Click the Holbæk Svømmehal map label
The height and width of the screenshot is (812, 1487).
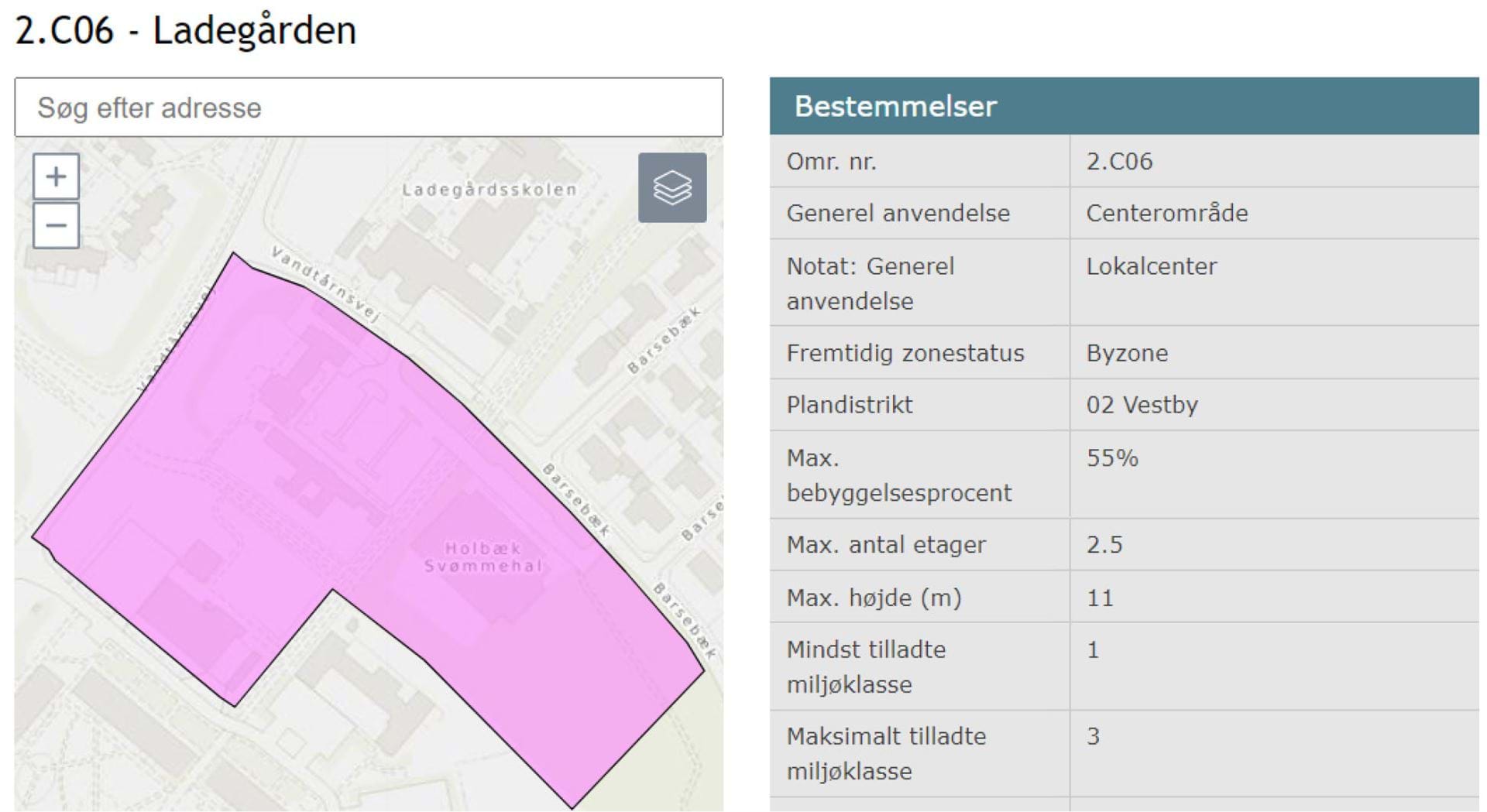click(x=483, y=557)
